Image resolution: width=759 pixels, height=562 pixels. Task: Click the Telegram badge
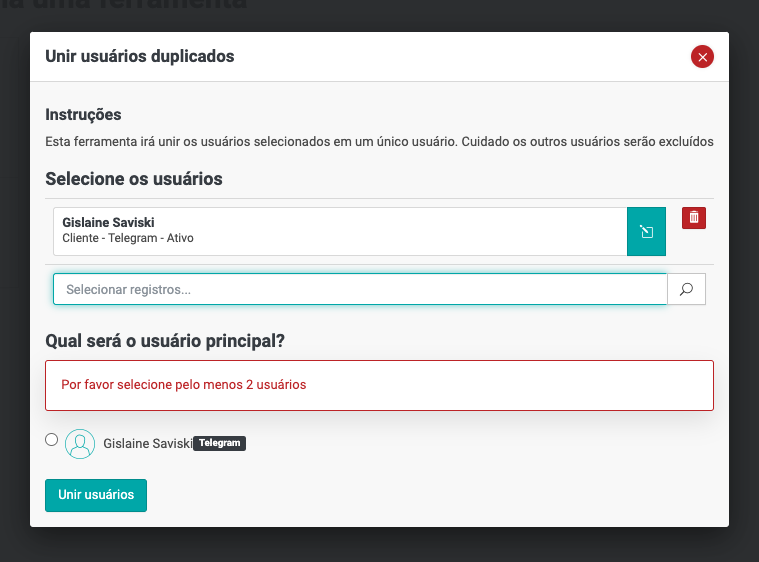(219, 443)
